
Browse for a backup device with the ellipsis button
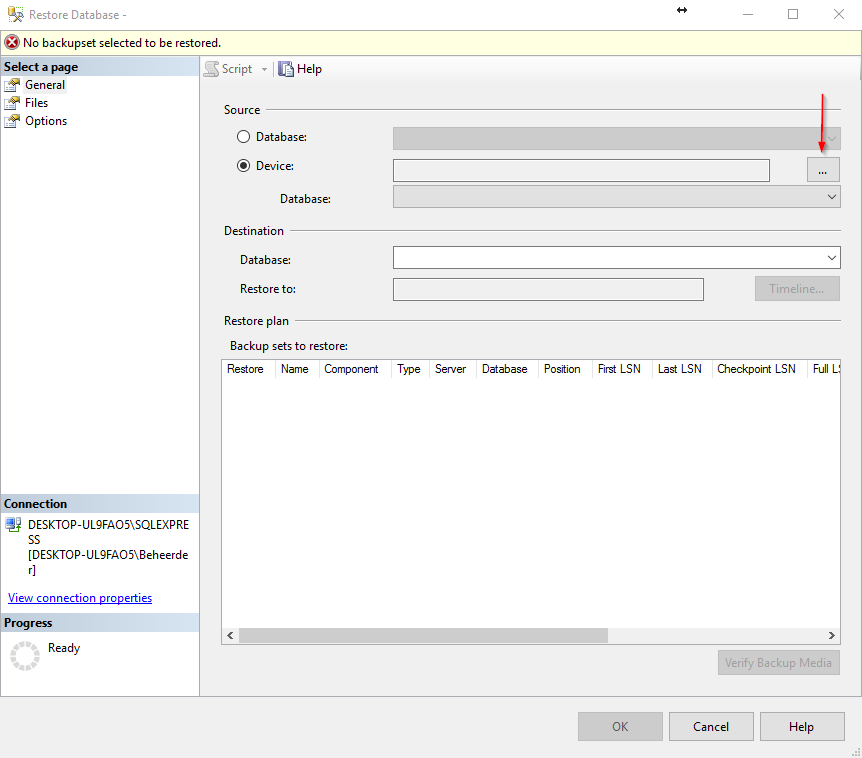[823, 169]
